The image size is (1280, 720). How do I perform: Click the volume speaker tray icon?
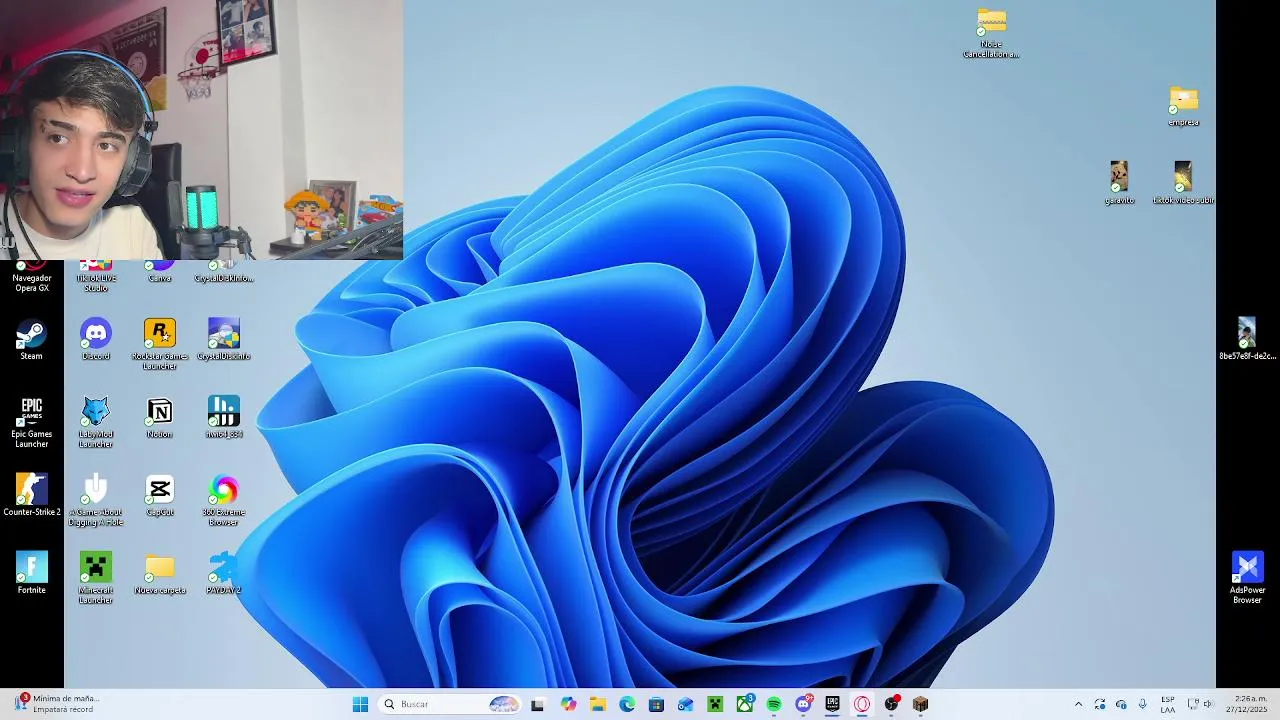(x=1208, y=704)
